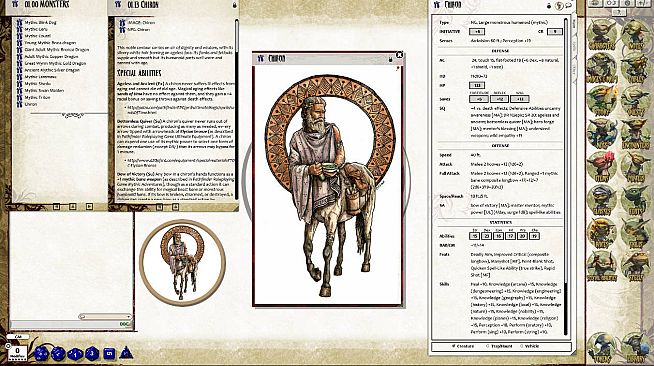This screenshot has height=366, width=654.
Task: Open the Characters sidebar button
Action: [x=601, y=36]
